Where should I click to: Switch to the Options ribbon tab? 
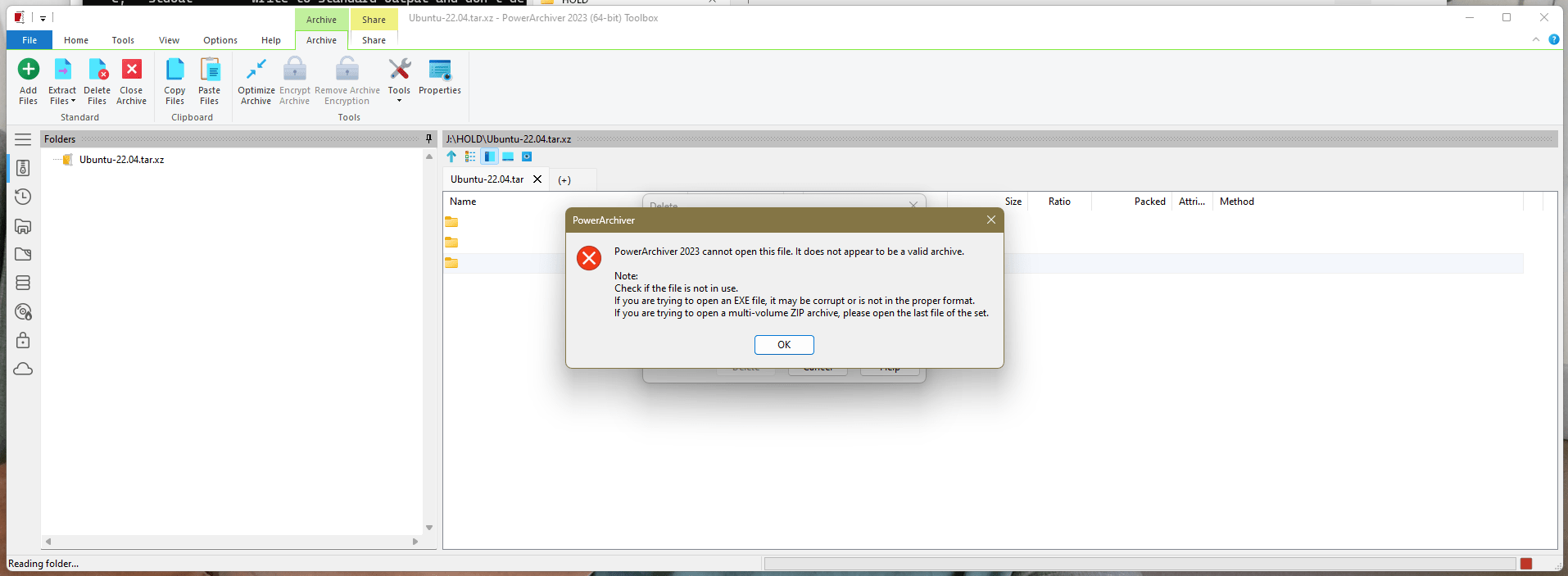coord(220,40)
